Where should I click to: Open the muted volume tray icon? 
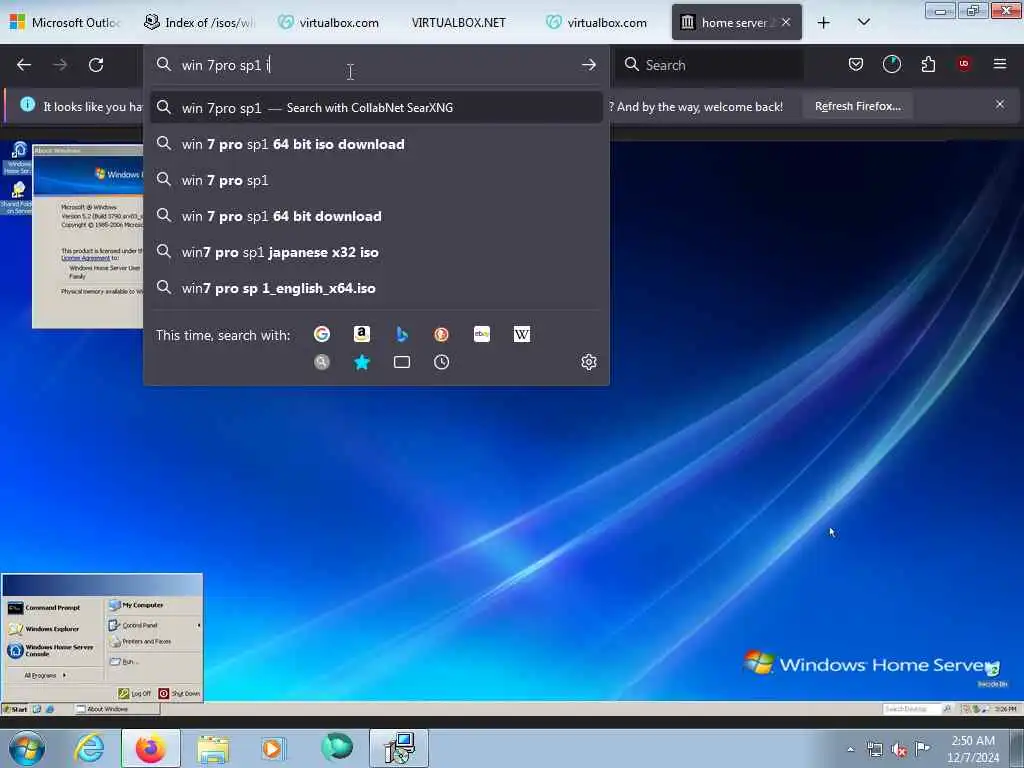coord(899,750)
